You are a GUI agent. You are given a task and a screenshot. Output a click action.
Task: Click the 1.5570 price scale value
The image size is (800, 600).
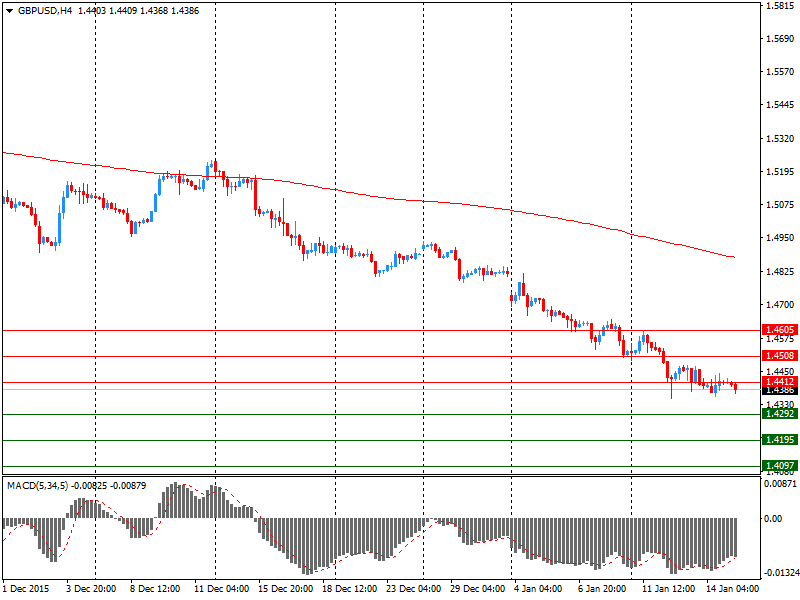coord(780,72)
